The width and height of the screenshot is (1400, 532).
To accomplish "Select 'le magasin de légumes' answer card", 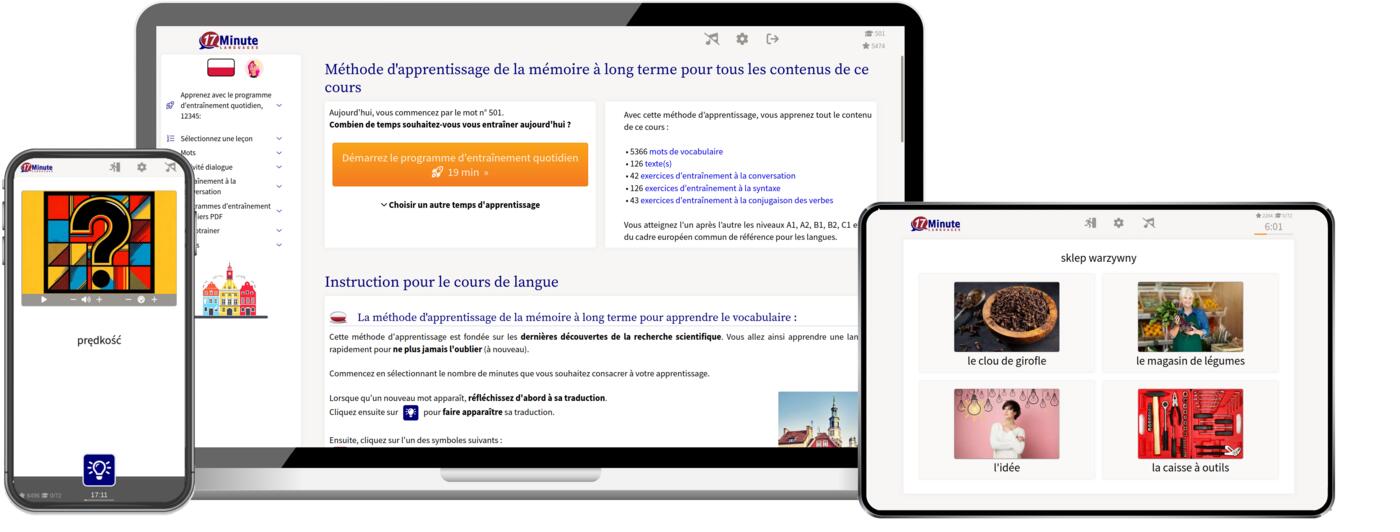I will coord(1190,325).
